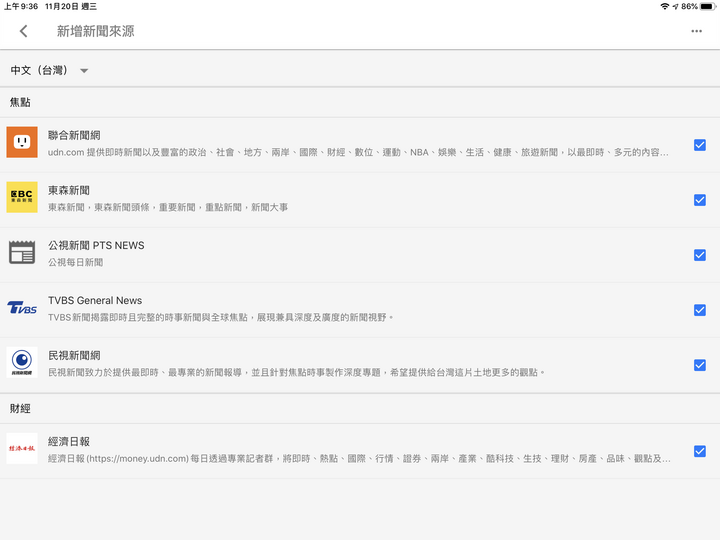Click the TVBS logo icon

(22, 307)
